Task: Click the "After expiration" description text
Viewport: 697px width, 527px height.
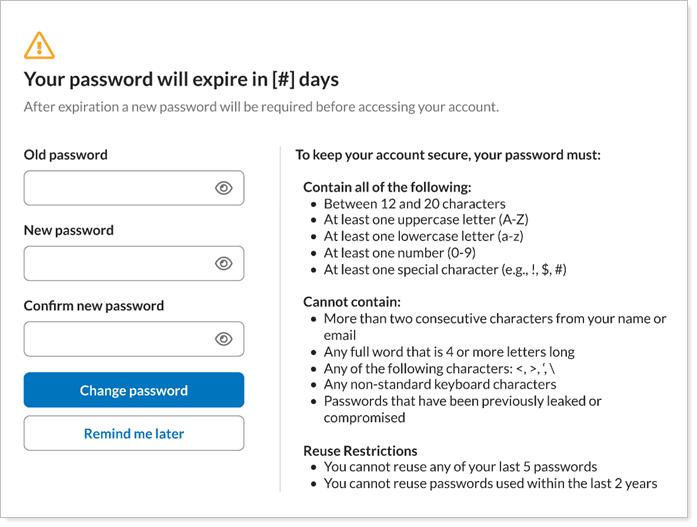Action: click(x=261, y=107)
